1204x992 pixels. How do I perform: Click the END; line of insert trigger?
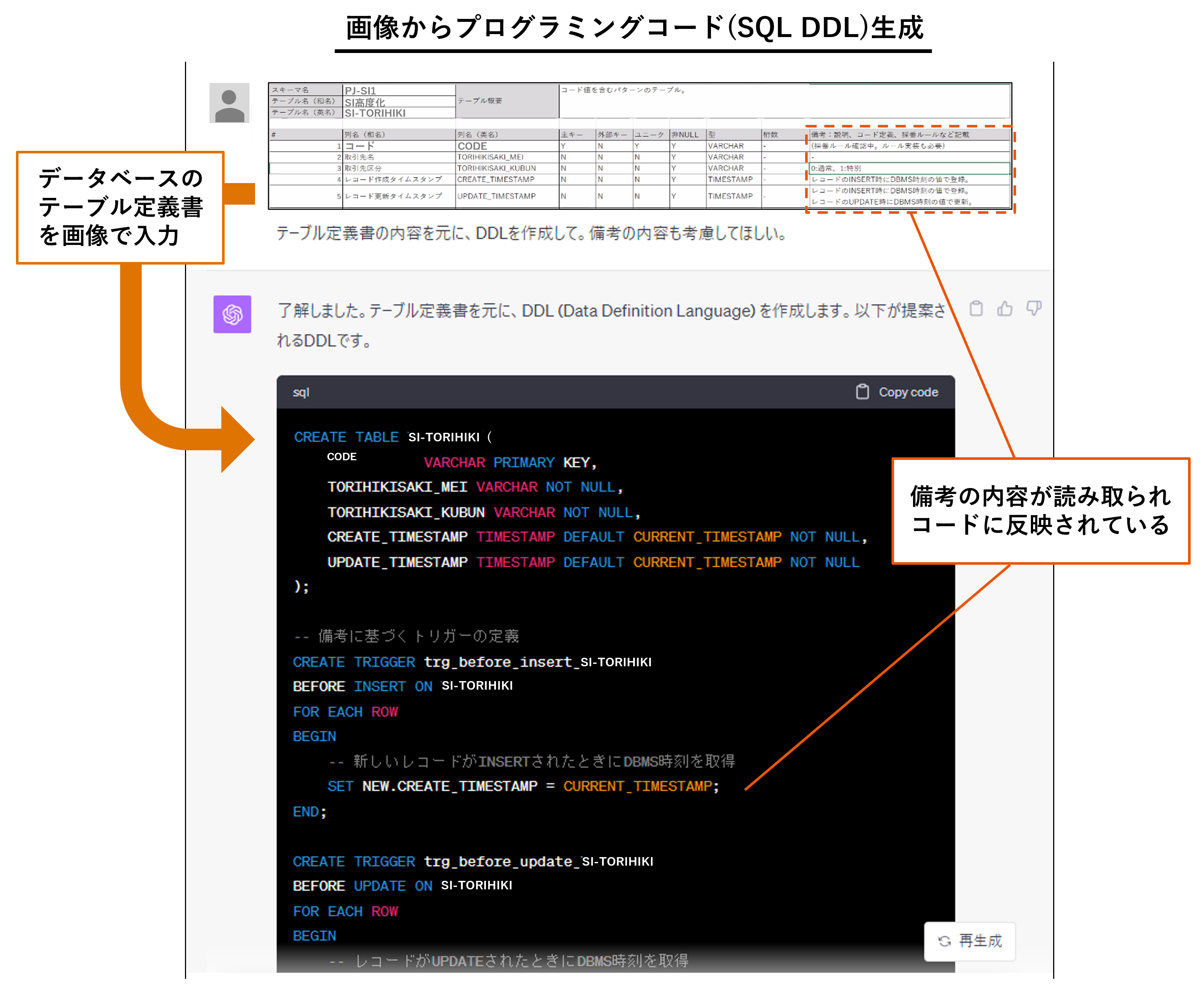309,812
